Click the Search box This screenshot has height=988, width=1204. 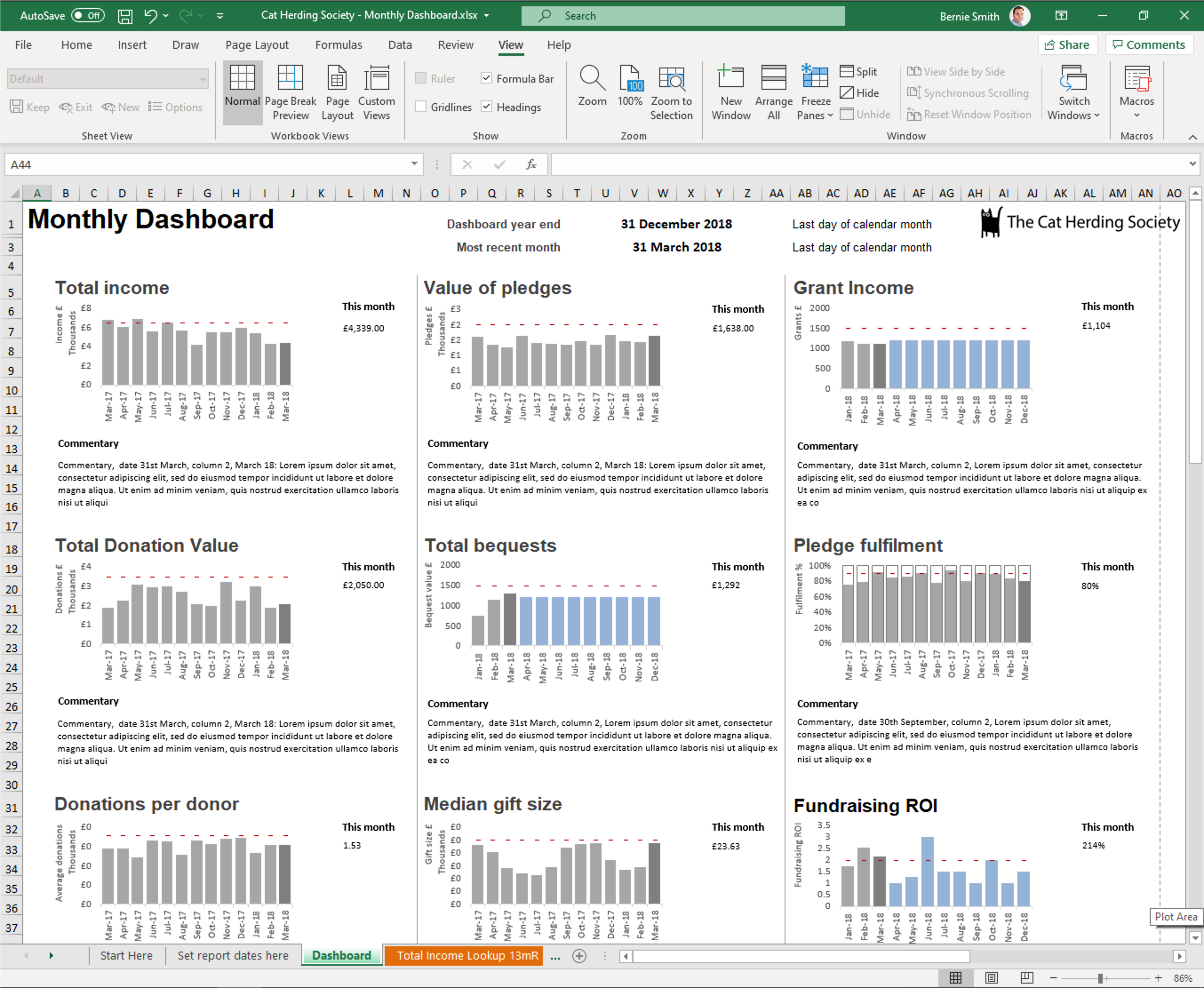tap(682, 16)
